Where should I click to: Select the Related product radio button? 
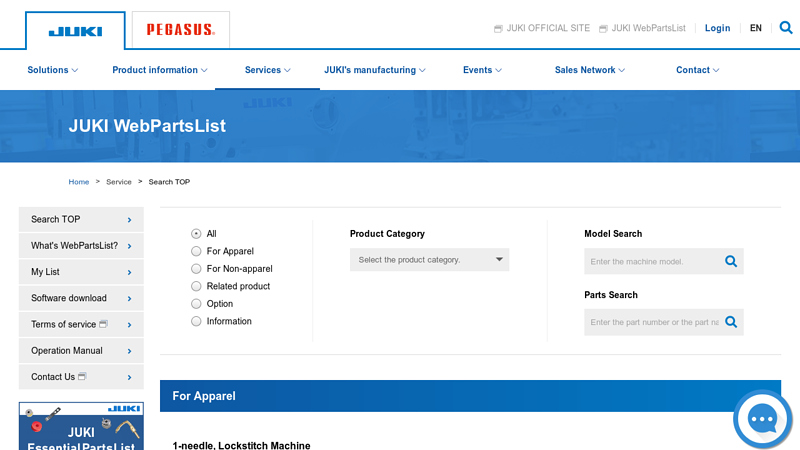tap(196, 286)
